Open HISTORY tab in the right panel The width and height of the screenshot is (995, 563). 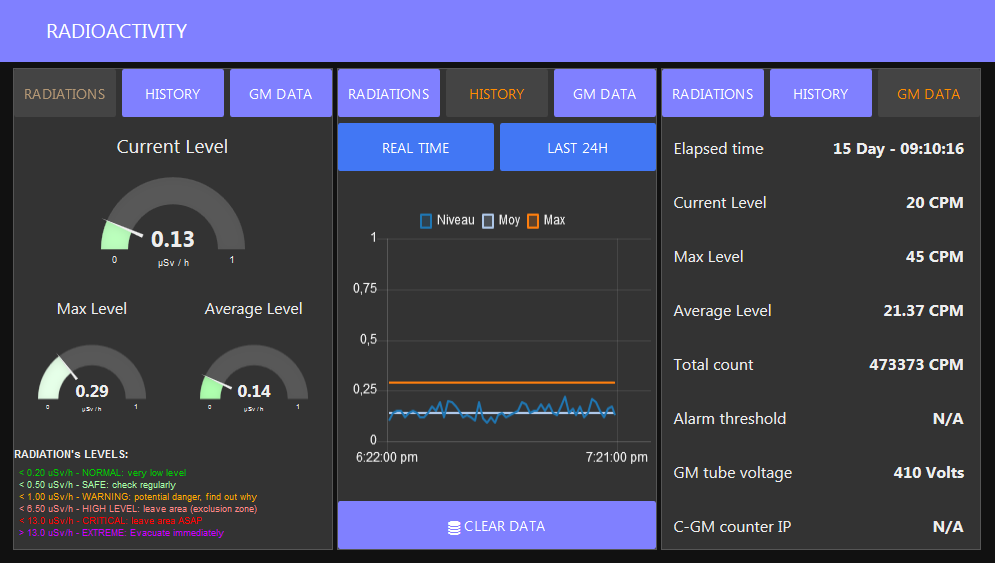(820, 93)
